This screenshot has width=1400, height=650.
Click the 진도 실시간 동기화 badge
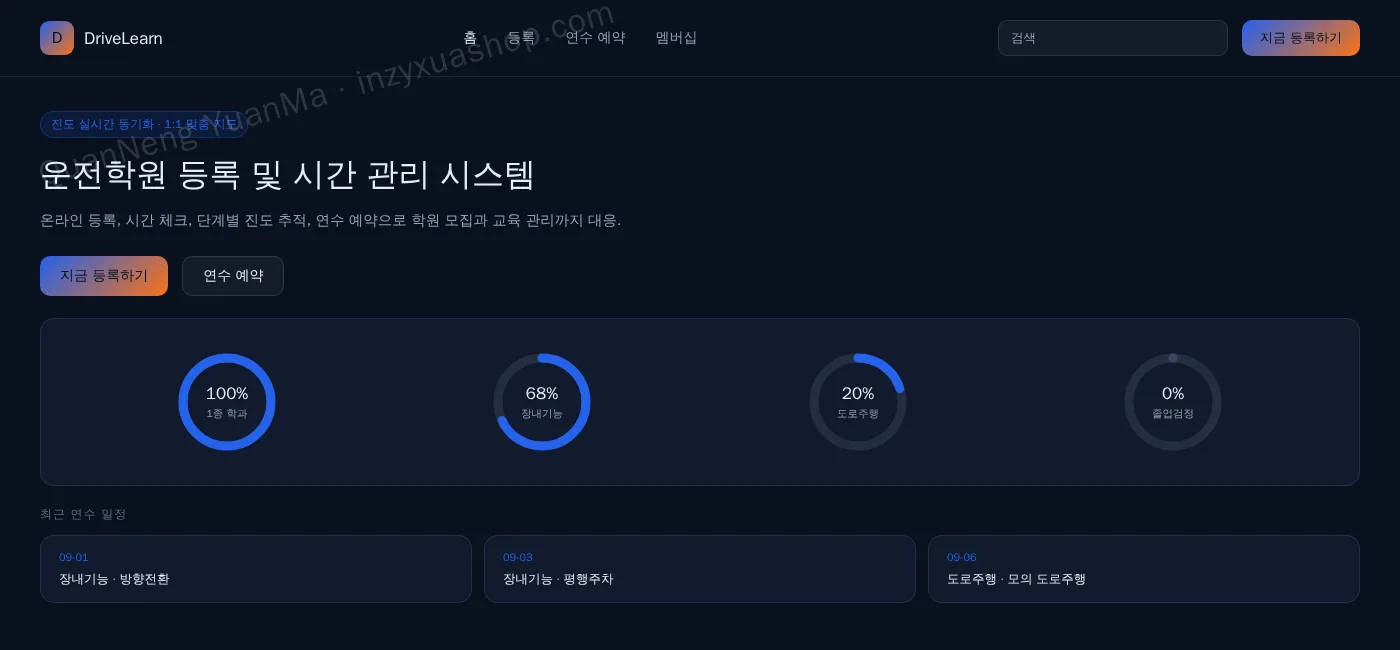coord(144,124)
